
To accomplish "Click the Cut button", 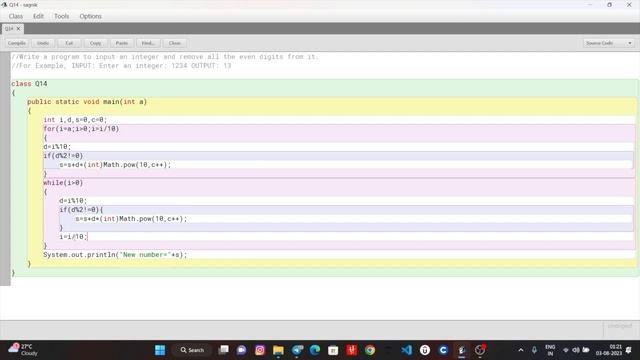I will point(69,43).
